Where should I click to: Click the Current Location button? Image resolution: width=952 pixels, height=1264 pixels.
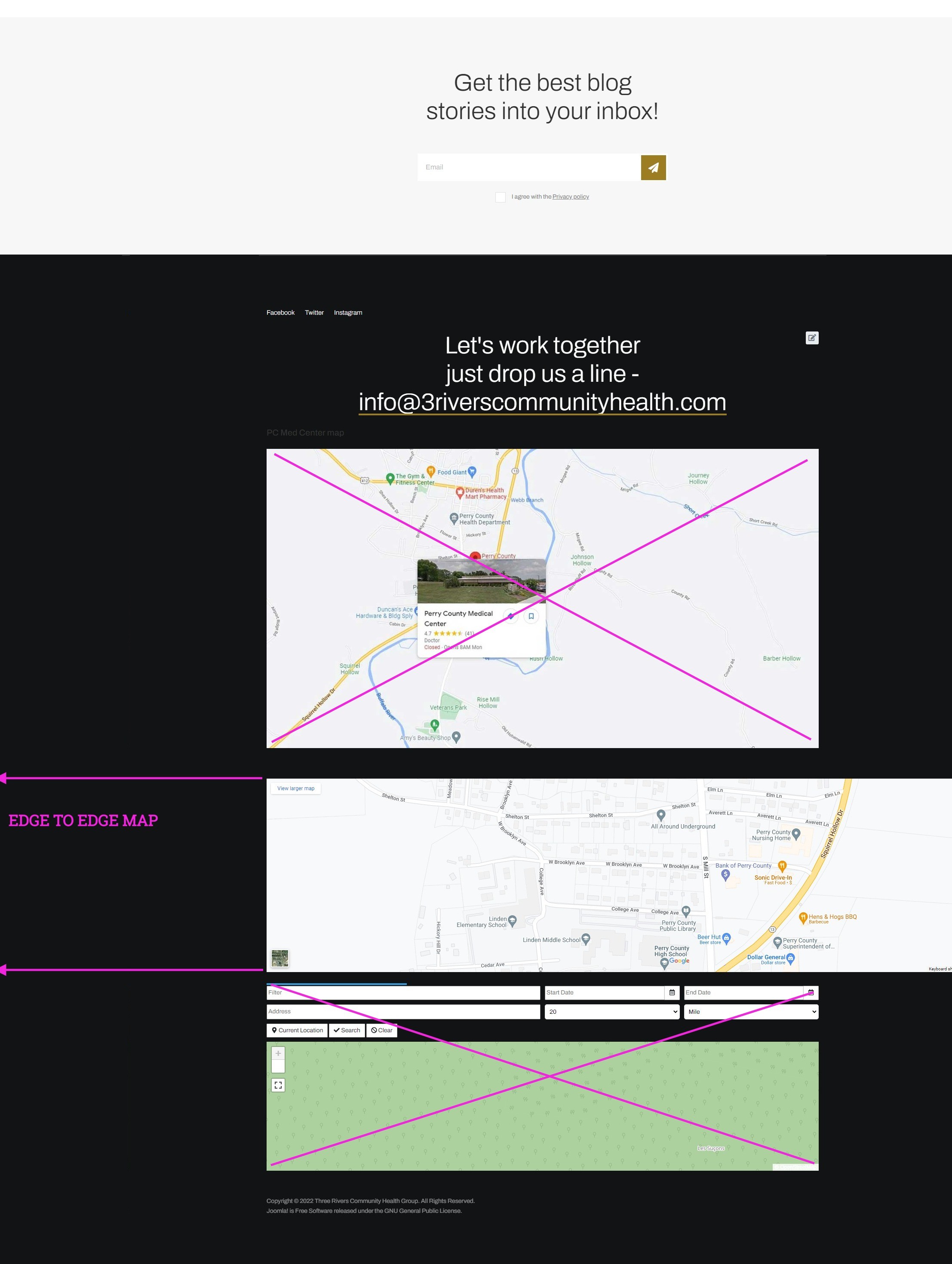click(297, 1030)
